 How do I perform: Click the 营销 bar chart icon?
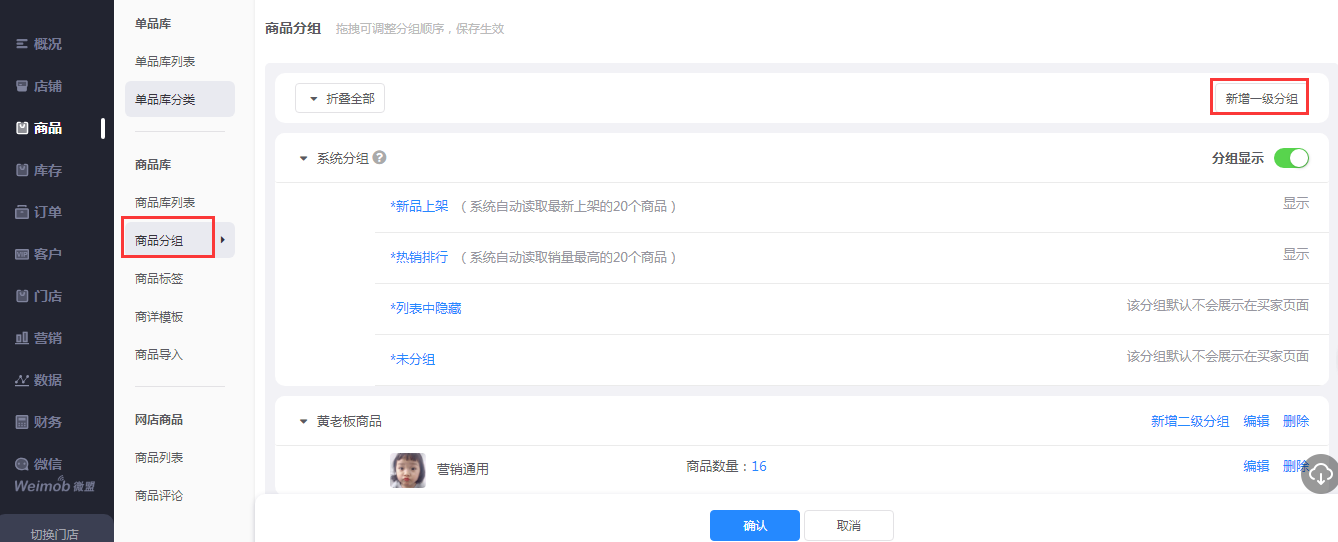pyautogui.click(x=22, y=338)
